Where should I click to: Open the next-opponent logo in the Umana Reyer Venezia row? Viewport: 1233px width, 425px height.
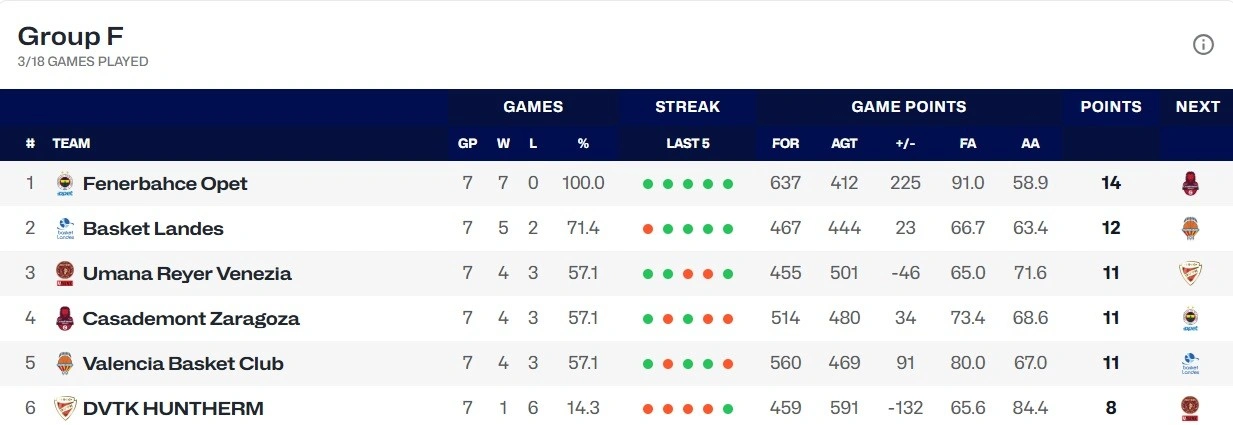point(1190,273)
